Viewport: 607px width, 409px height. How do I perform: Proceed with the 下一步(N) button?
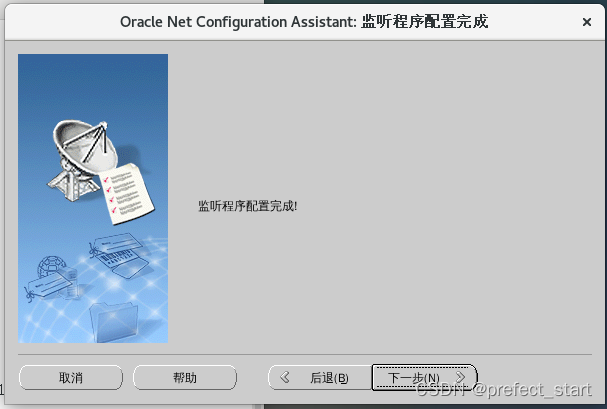click(x=424, y=377)
